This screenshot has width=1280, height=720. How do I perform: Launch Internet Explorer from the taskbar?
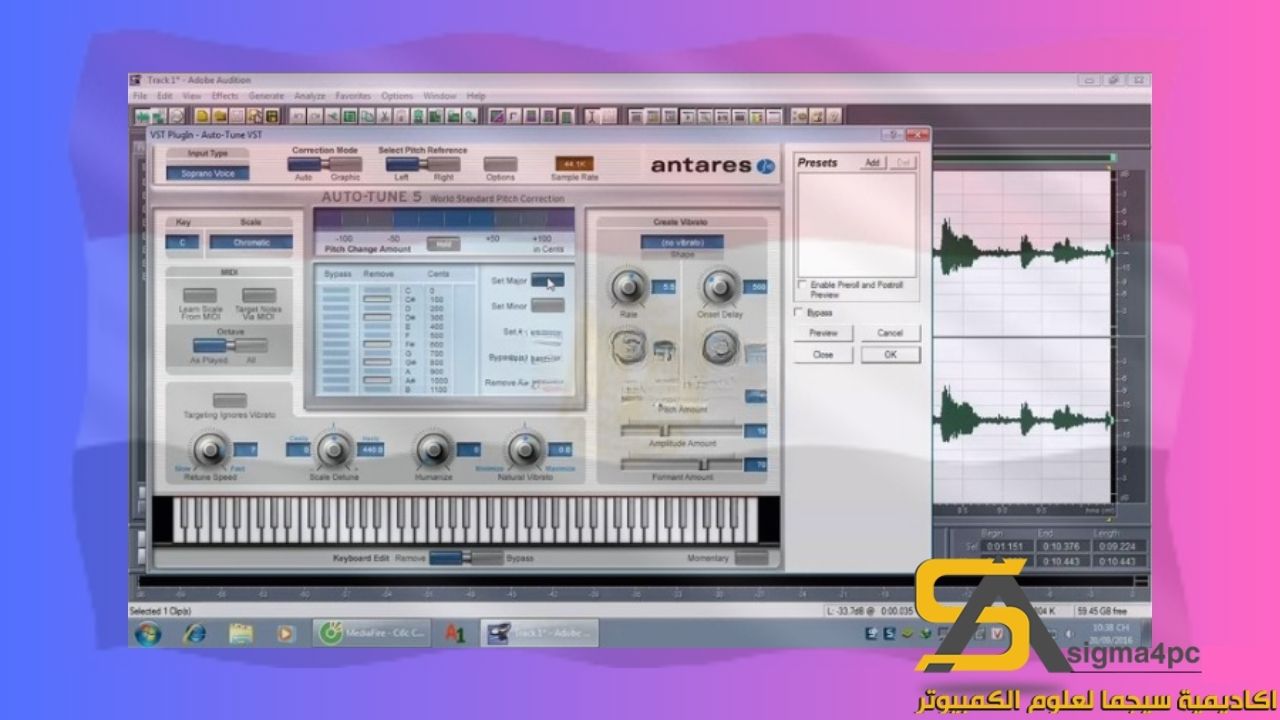pyautogui.click(x=195, y=633)
